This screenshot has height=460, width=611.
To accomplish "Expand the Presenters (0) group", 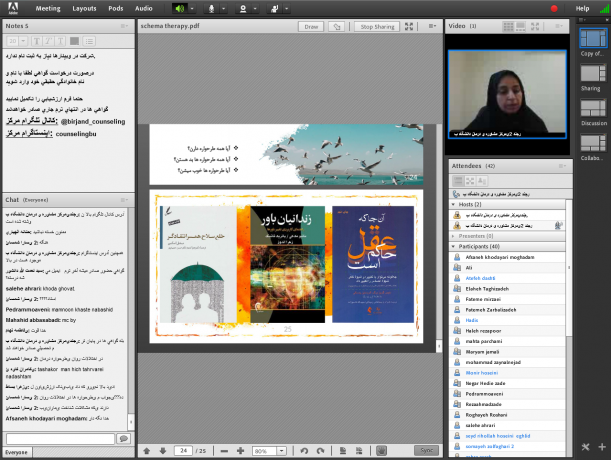I will pos(453,236).
